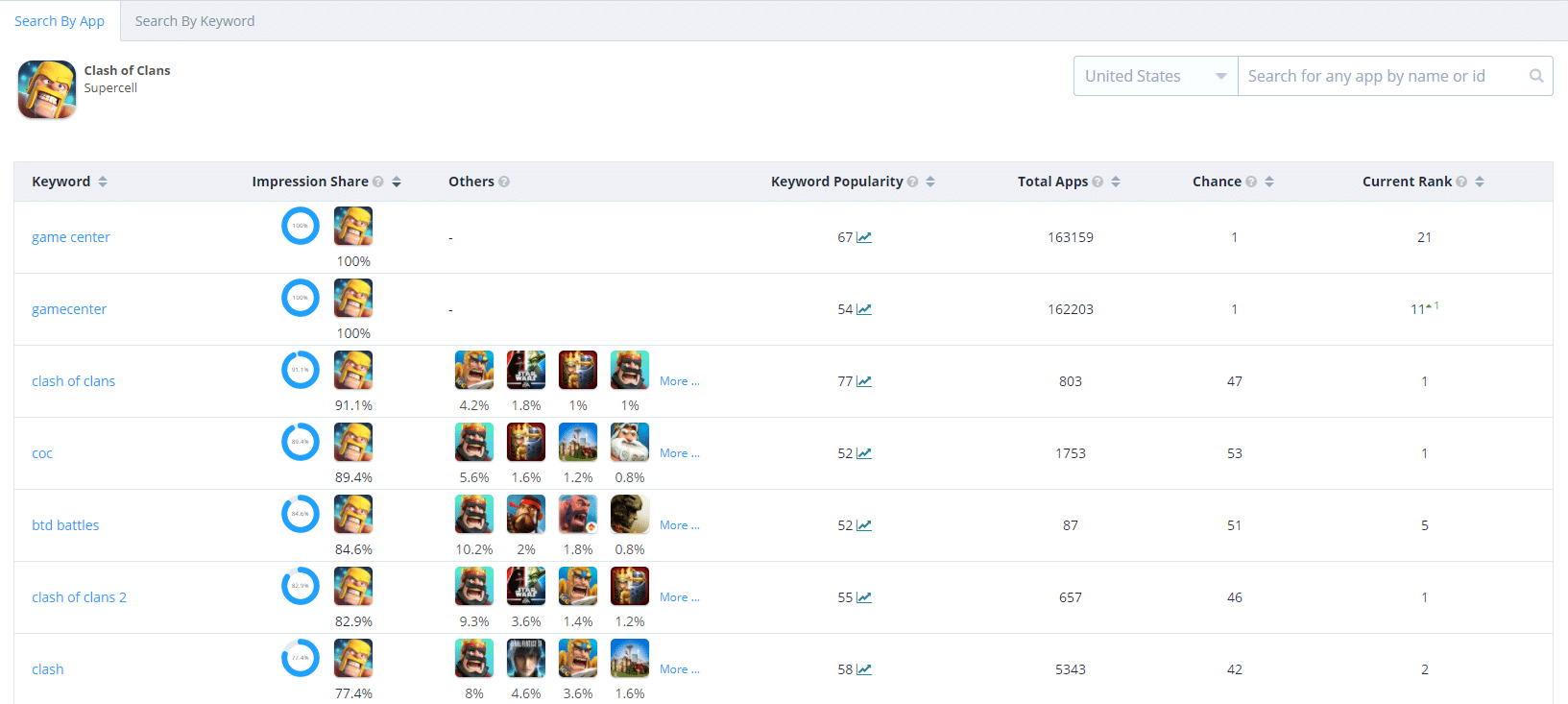Open trend chart icon for 'game center' popularity

point(864,237)
